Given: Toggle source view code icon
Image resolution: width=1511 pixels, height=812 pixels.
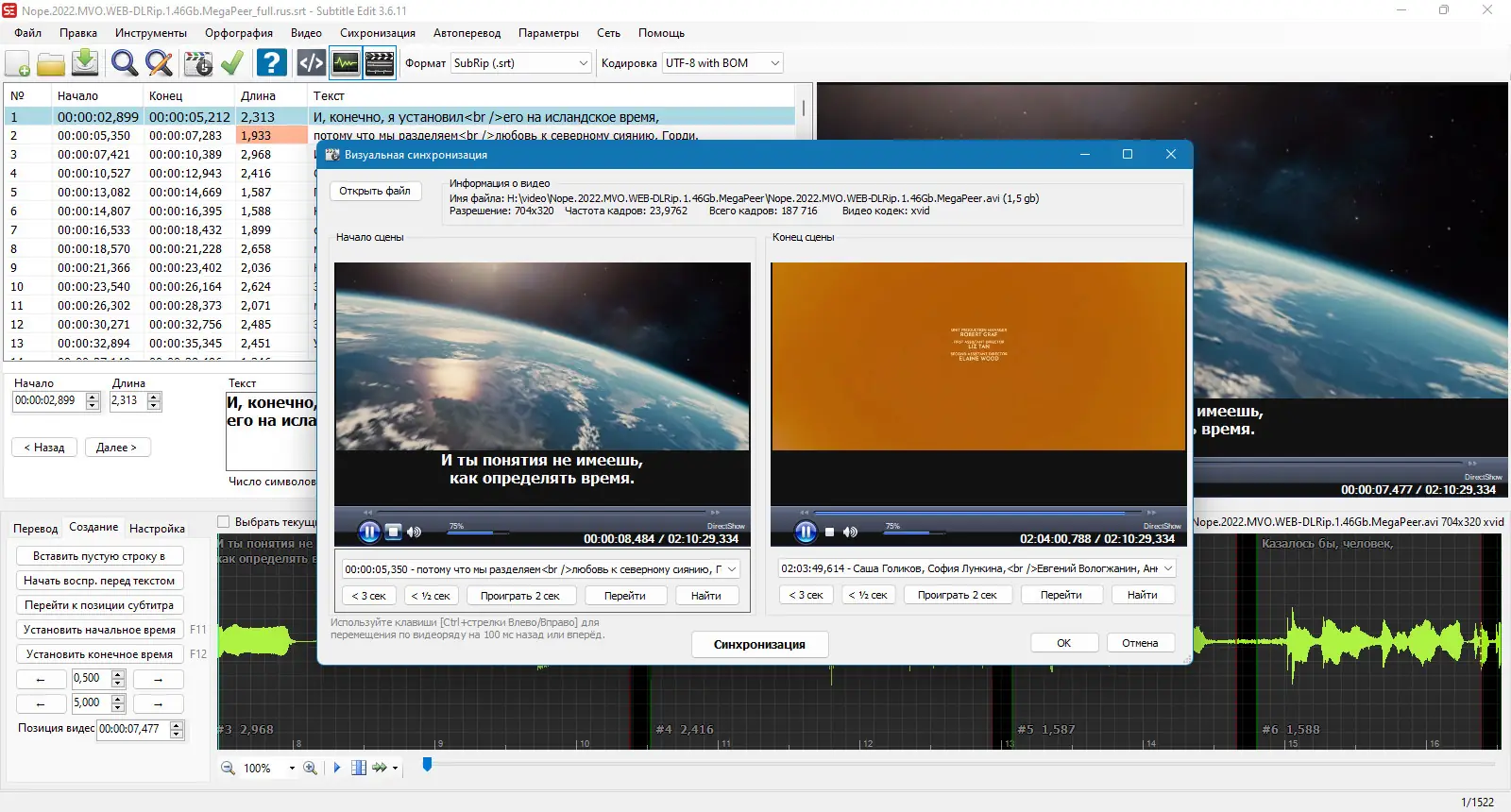Looking at the screenshot, I should [311, 63].
